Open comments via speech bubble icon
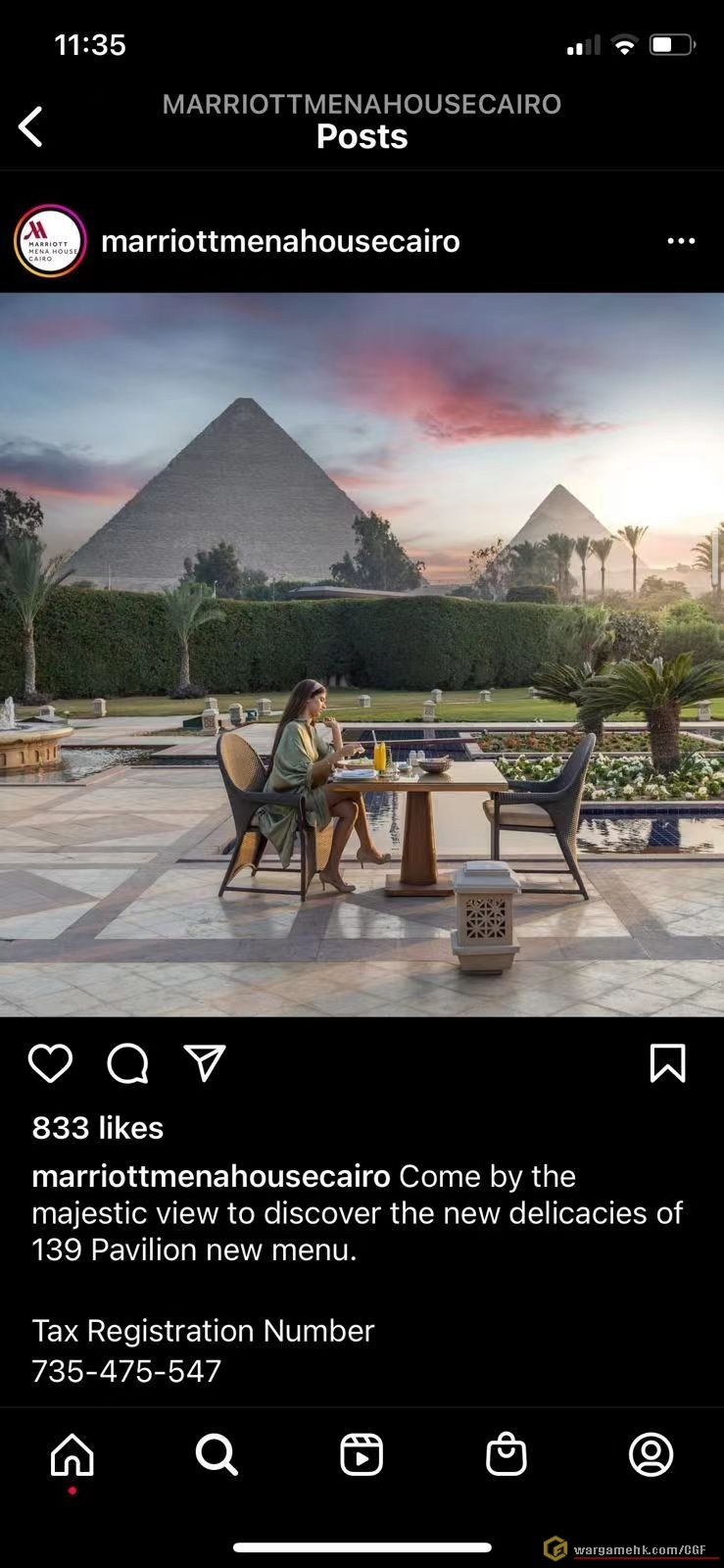This screenshot has height=1568, width=724. coord(127,1063)
